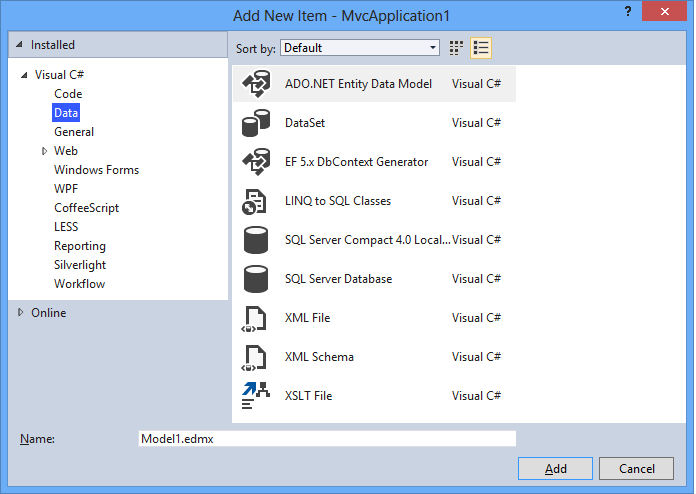The height and width of the screenshot is (494, 696).
Task: Click inside the Name text field
Action: pyautogui.click(x=326, y=439)
